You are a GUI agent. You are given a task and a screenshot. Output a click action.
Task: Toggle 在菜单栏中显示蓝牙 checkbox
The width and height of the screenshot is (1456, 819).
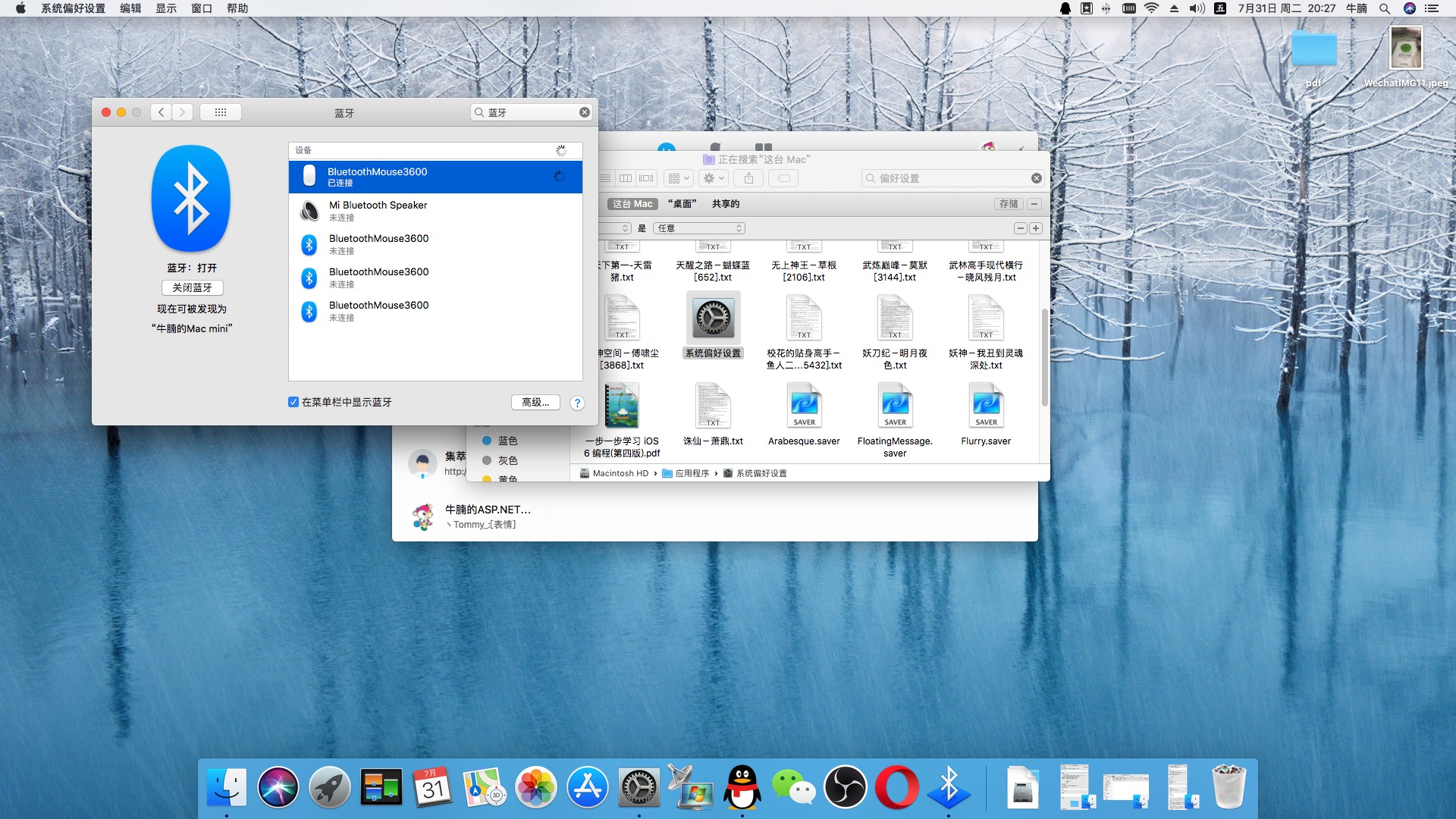pyautogui.click(x=293, y=402)
